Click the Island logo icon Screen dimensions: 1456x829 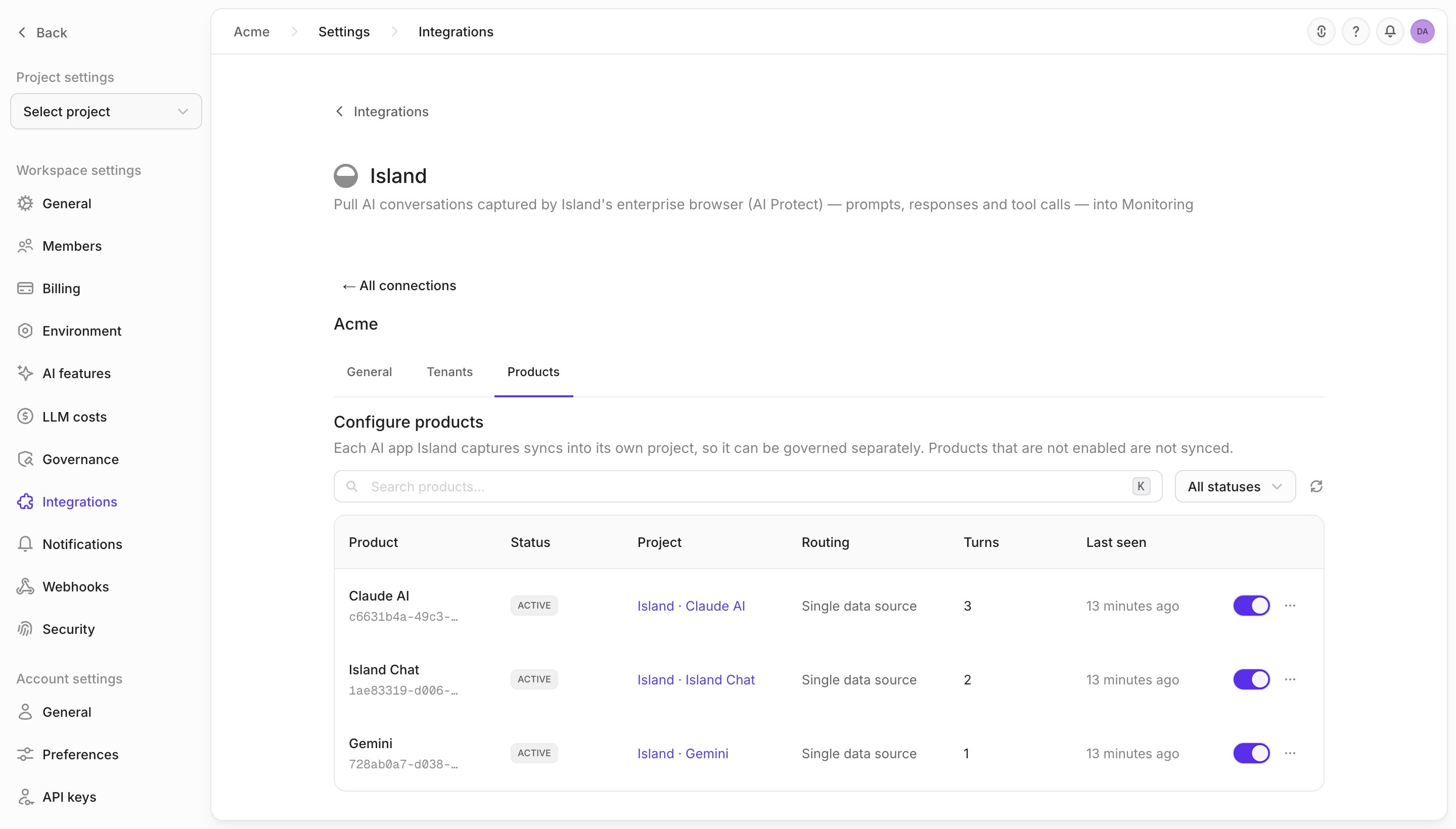pyautogui.click(x=346, y=176)
